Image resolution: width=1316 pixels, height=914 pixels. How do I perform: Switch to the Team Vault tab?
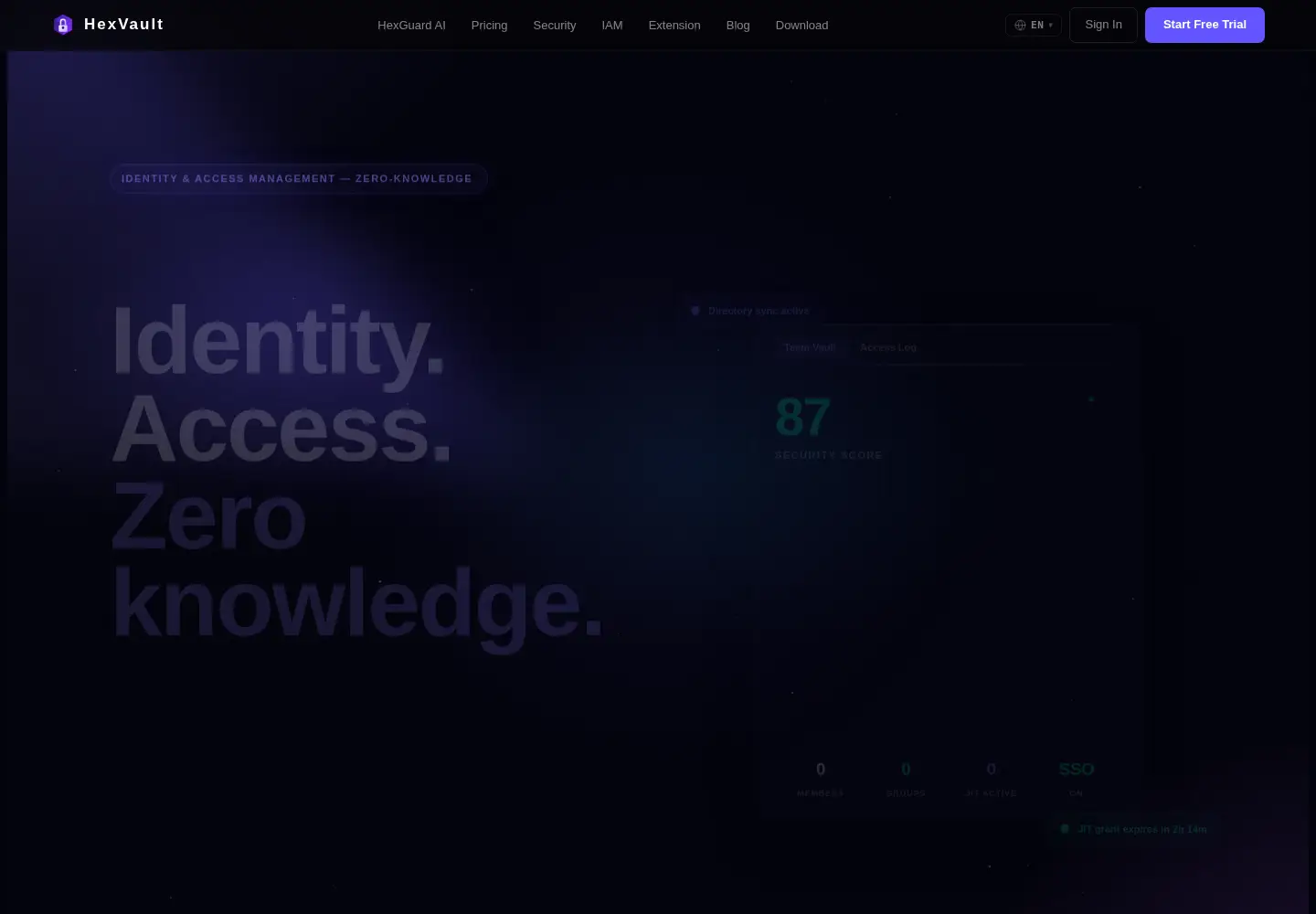point(810,347)
